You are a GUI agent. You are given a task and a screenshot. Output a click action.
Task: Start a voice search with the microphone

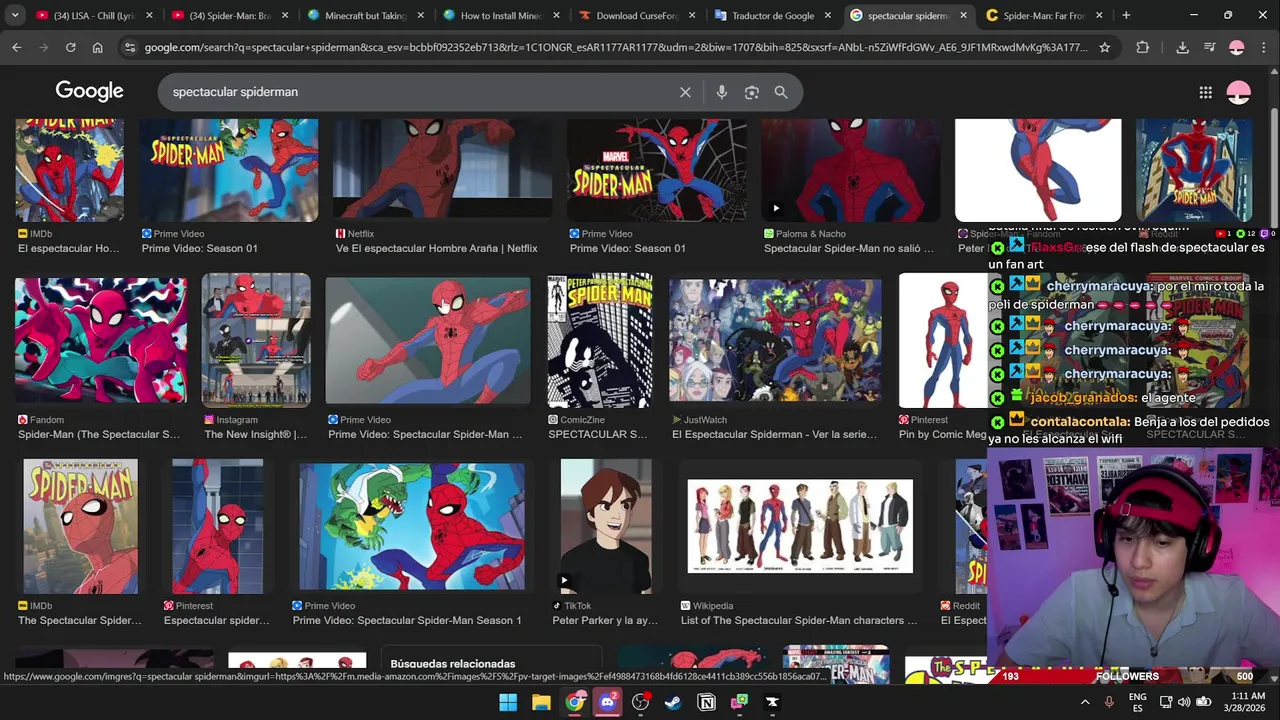click(722, 92)
